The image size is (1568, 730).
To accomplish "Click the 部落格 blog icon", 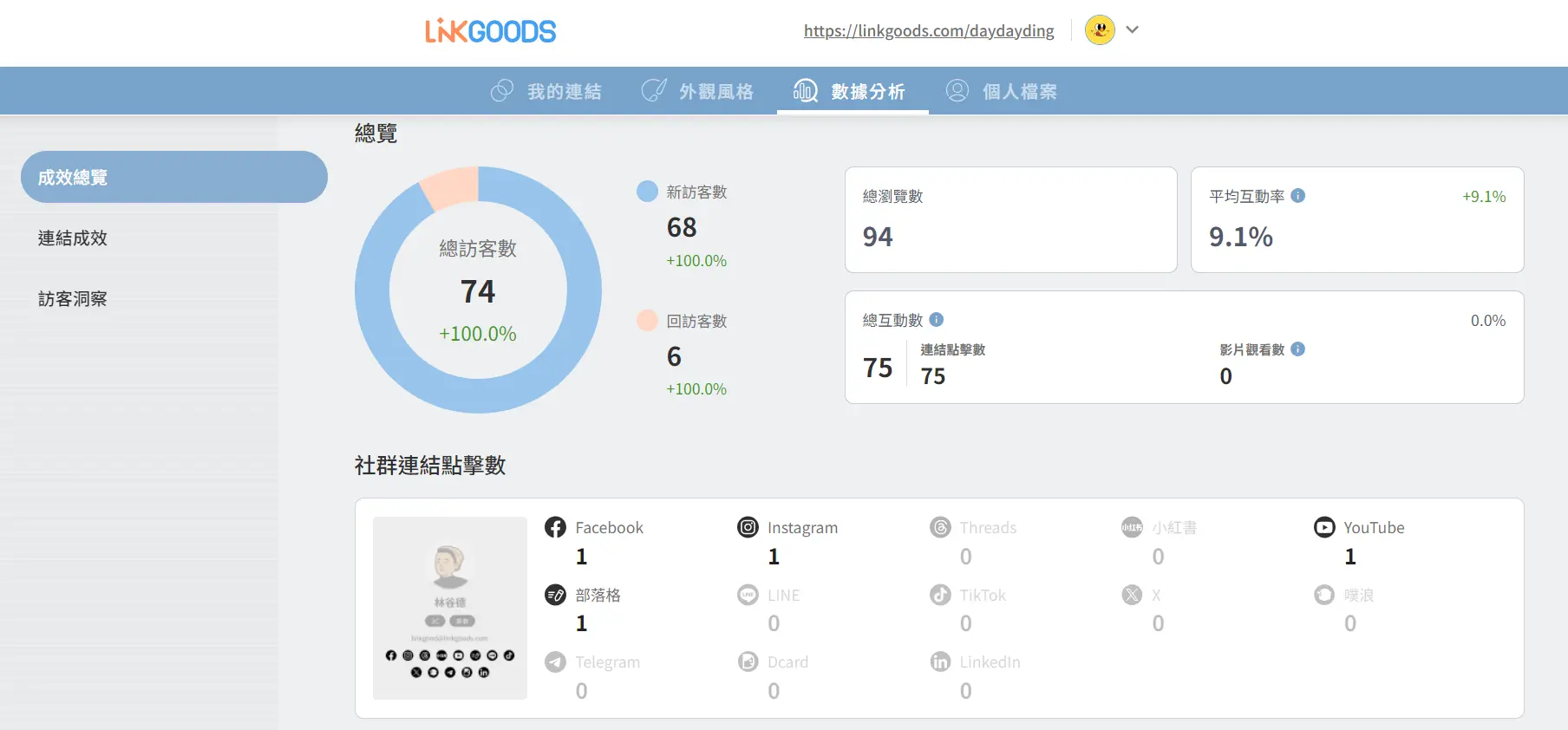I will tap(555, 595).
